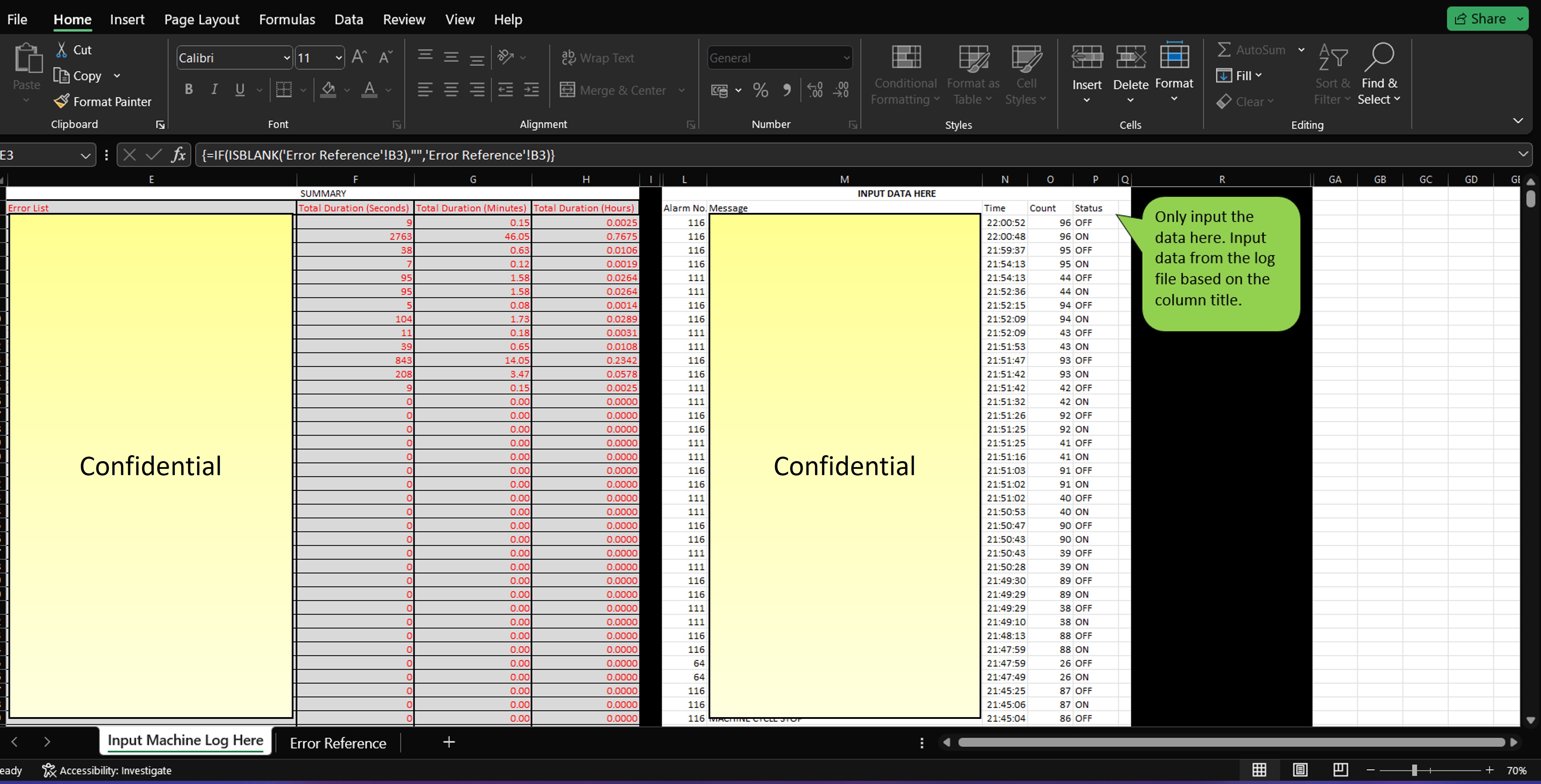Click the green Share button
This screenshot has height=784, width=1541.
(x=1480, y=19)
